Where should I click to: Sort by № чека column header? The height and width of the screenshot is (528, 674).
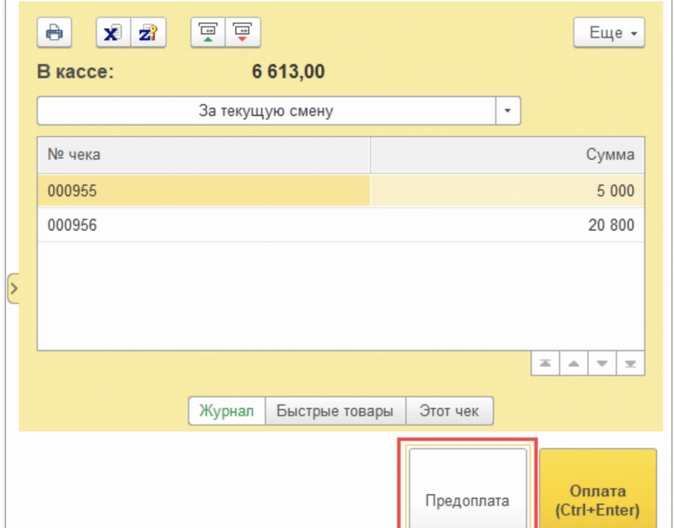204,155
